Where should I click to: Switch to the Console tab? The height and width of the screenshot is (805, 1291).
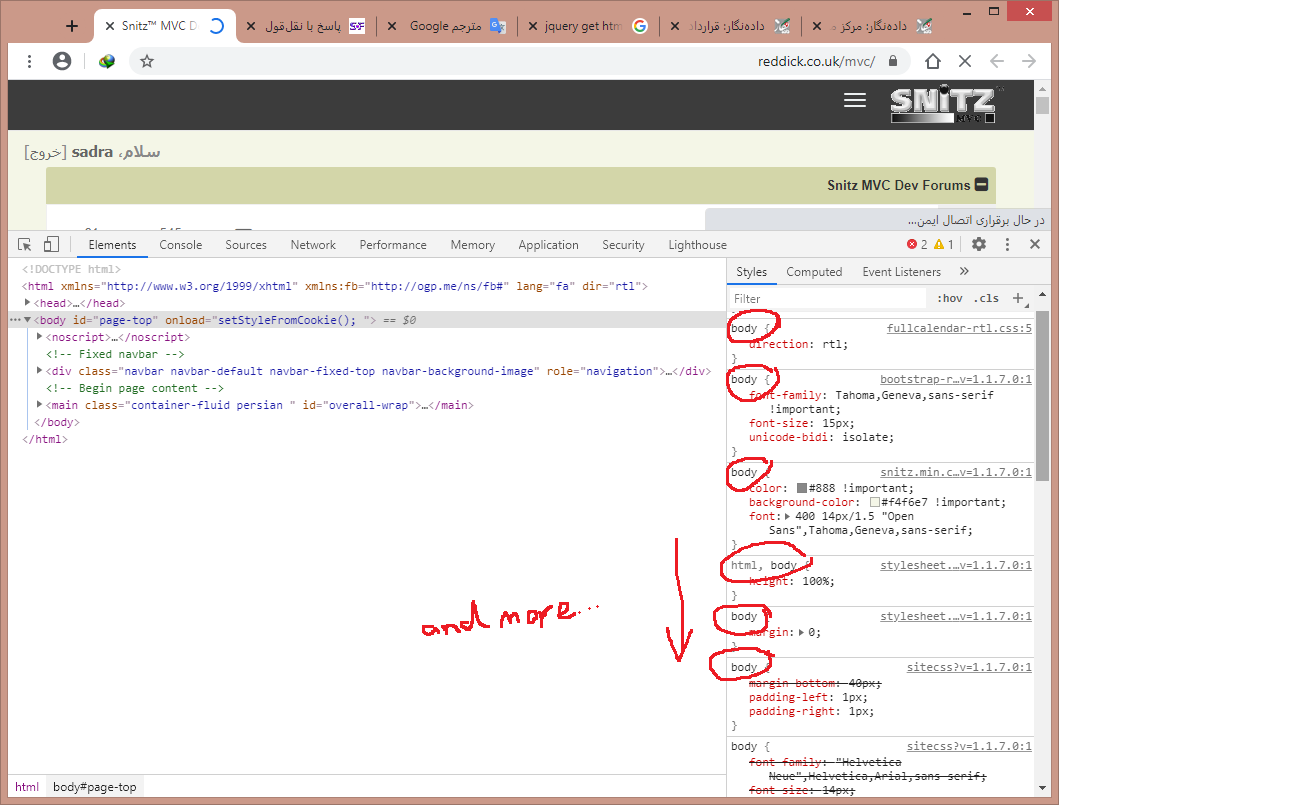point(180,245)
